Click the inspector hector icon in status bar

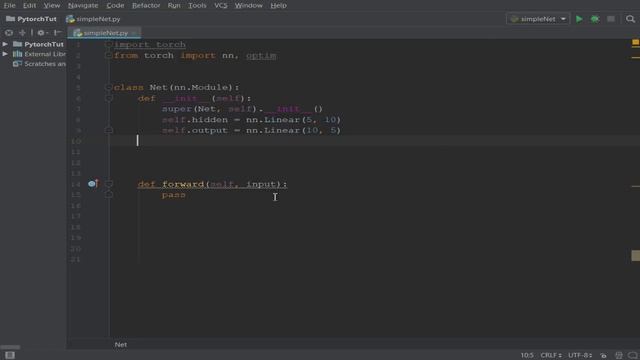[x=619, y=356]
